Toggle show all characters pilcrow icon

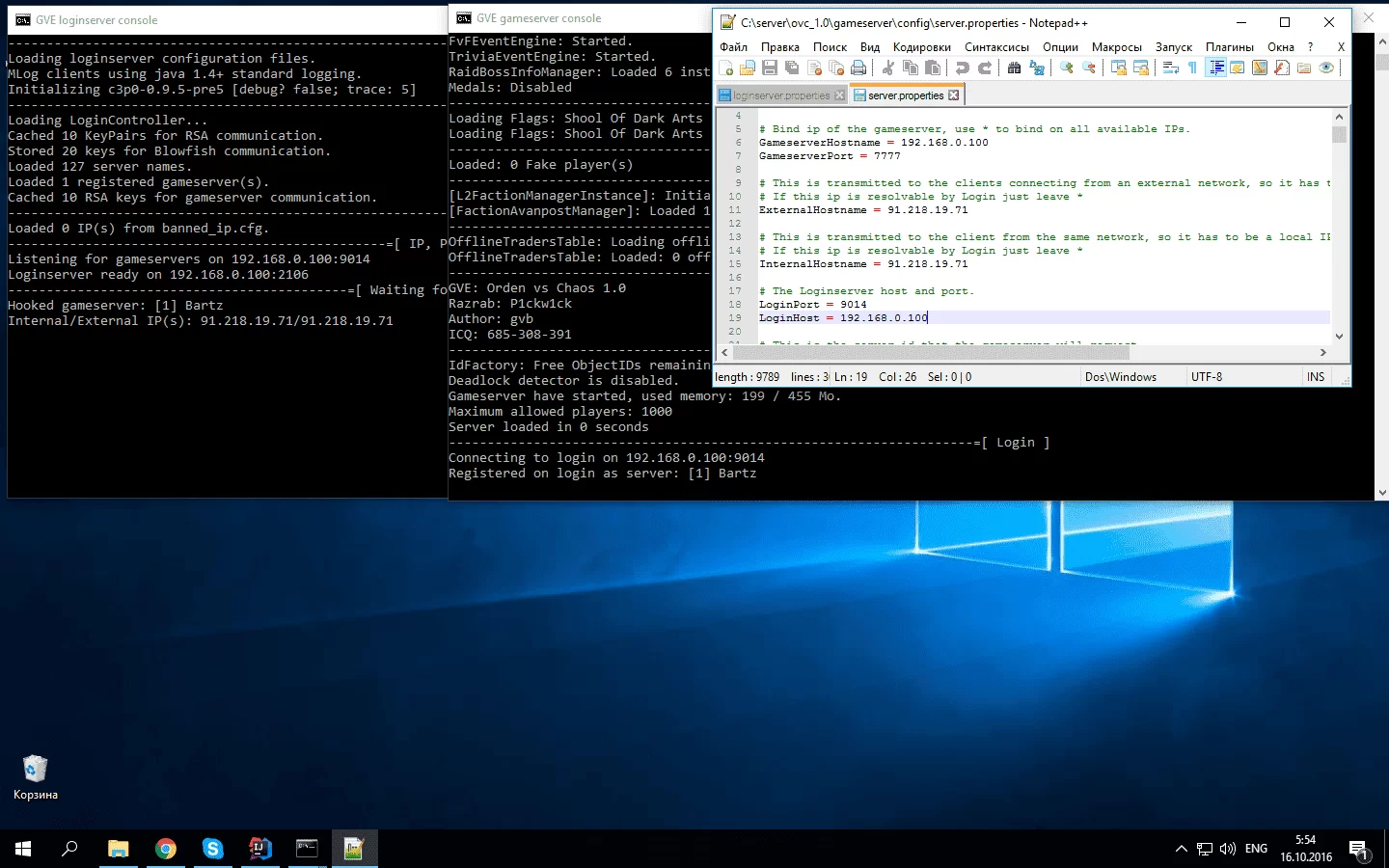[x=1192, y=68]
